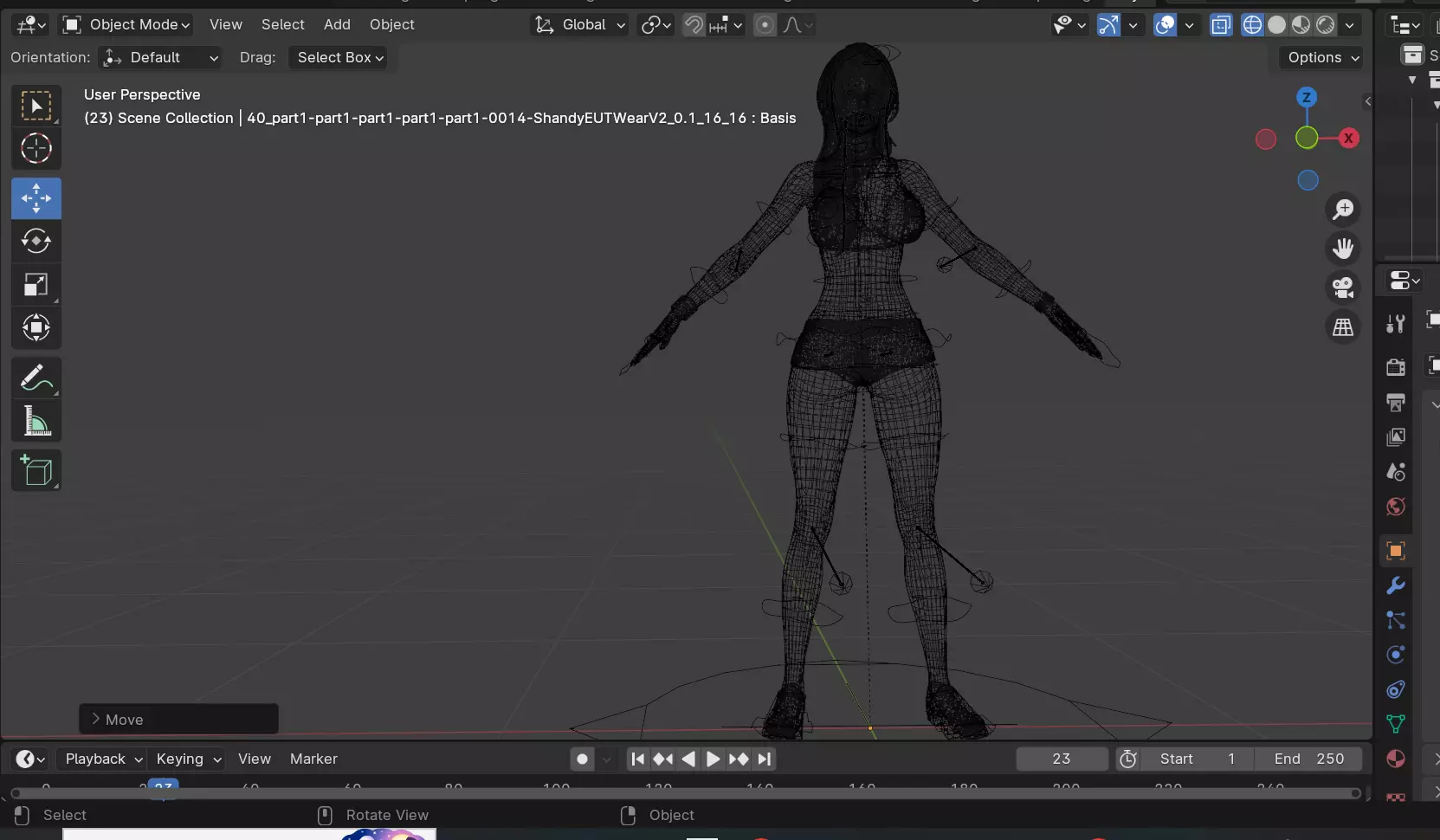
Task: Switch perspective/orthographic with the grid icon
Action: (1343, 327)
